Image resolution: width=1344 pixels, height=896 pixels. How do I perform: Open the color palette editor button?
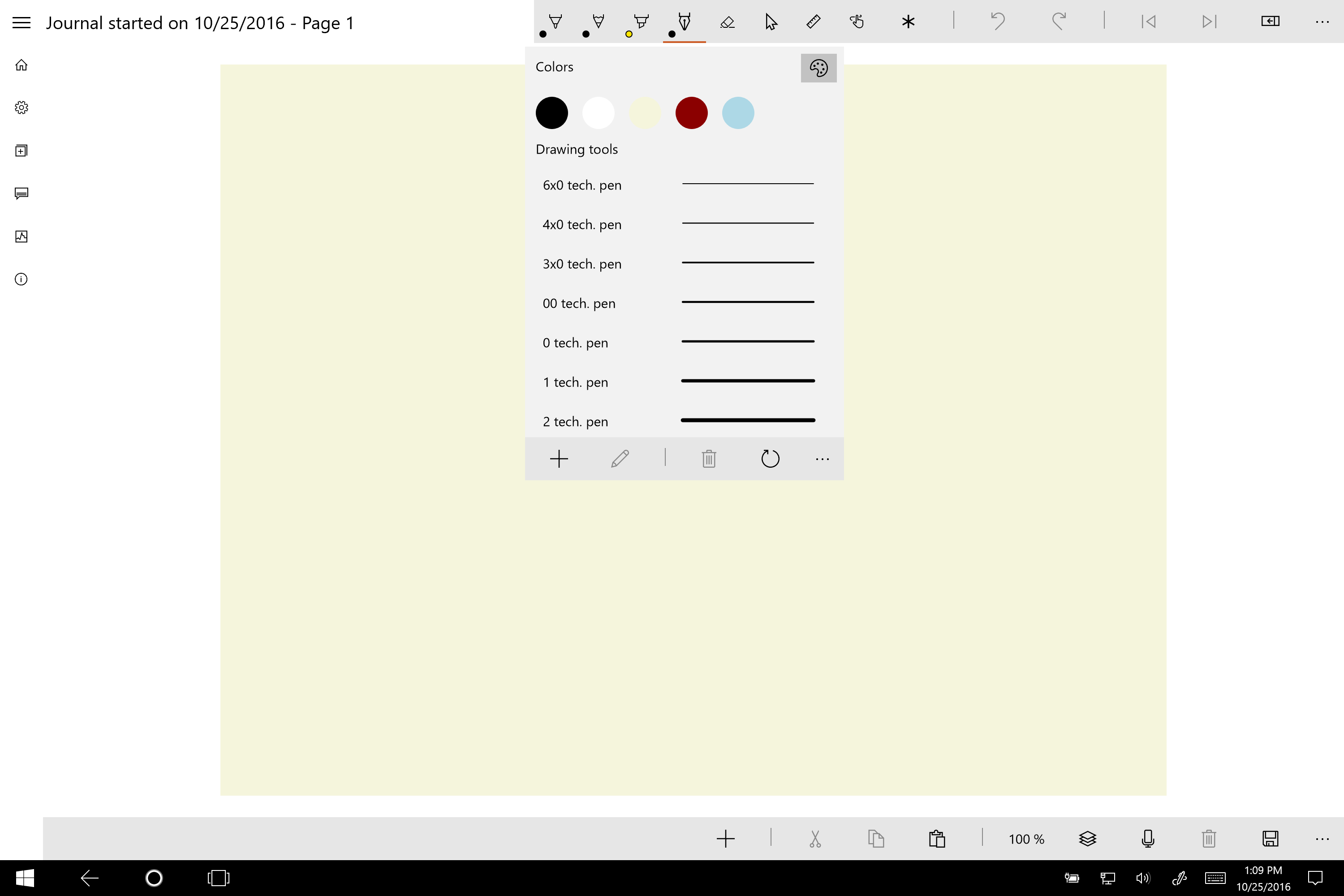coord(818,68)
